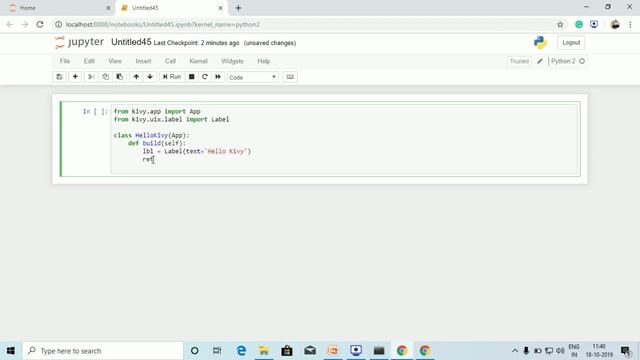Open the Chrome profile avatar
640x360 pixels.
[615, 24]
